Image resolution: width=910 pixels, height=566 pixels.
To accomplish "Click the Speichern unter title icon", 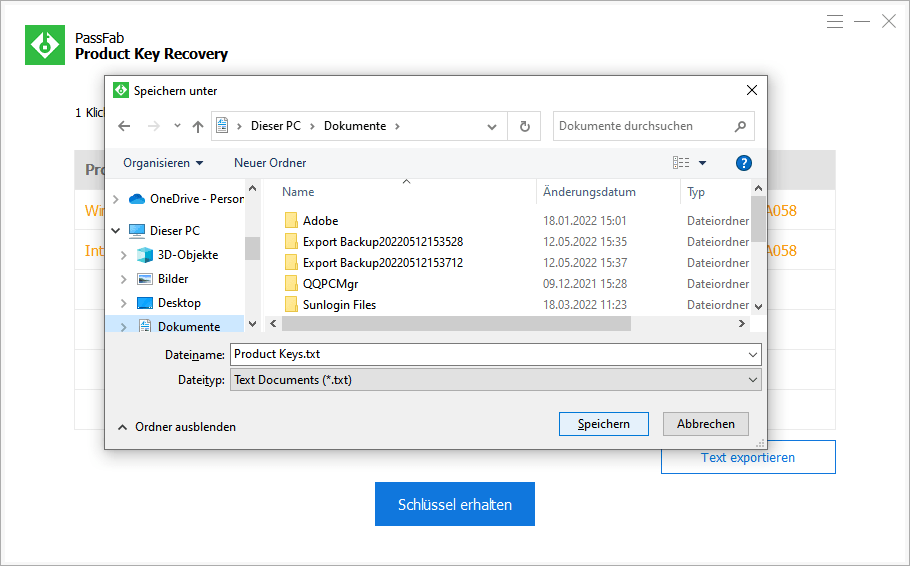I will (x=121, y=90).
